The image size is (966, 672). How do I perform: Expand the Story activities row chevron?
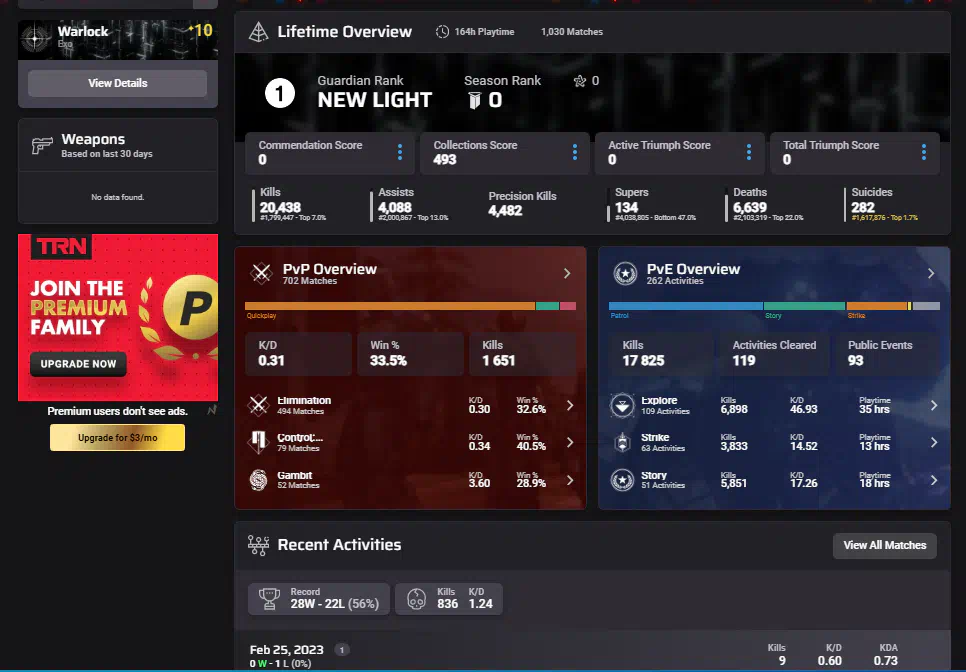(x=934, y=480)
